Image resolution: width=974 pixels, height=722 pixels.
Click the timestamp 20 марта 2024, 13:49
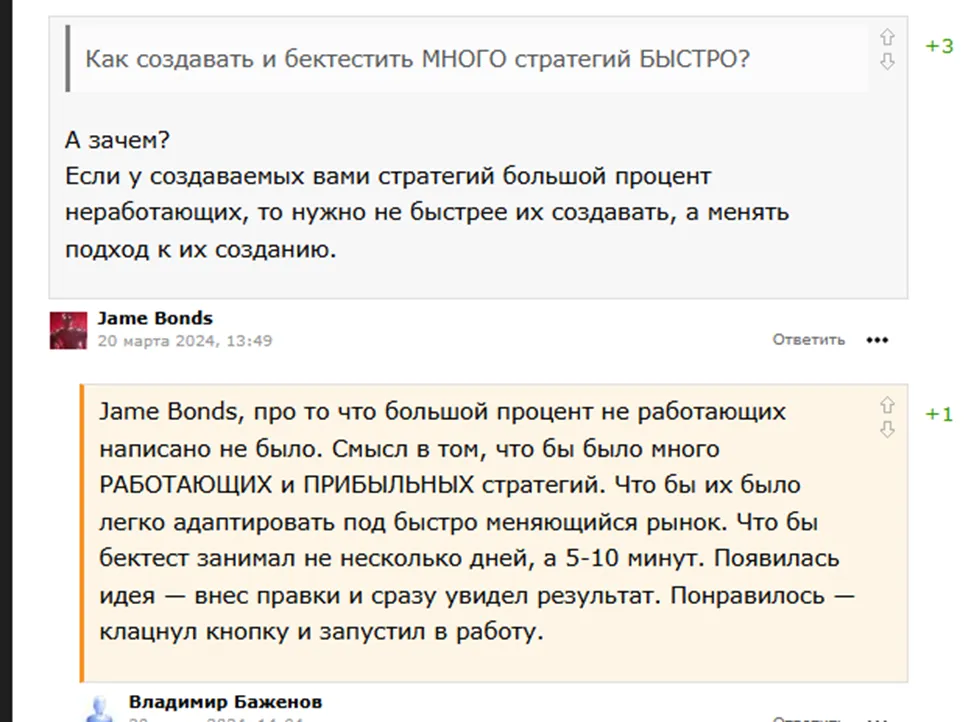click(185, 340)
